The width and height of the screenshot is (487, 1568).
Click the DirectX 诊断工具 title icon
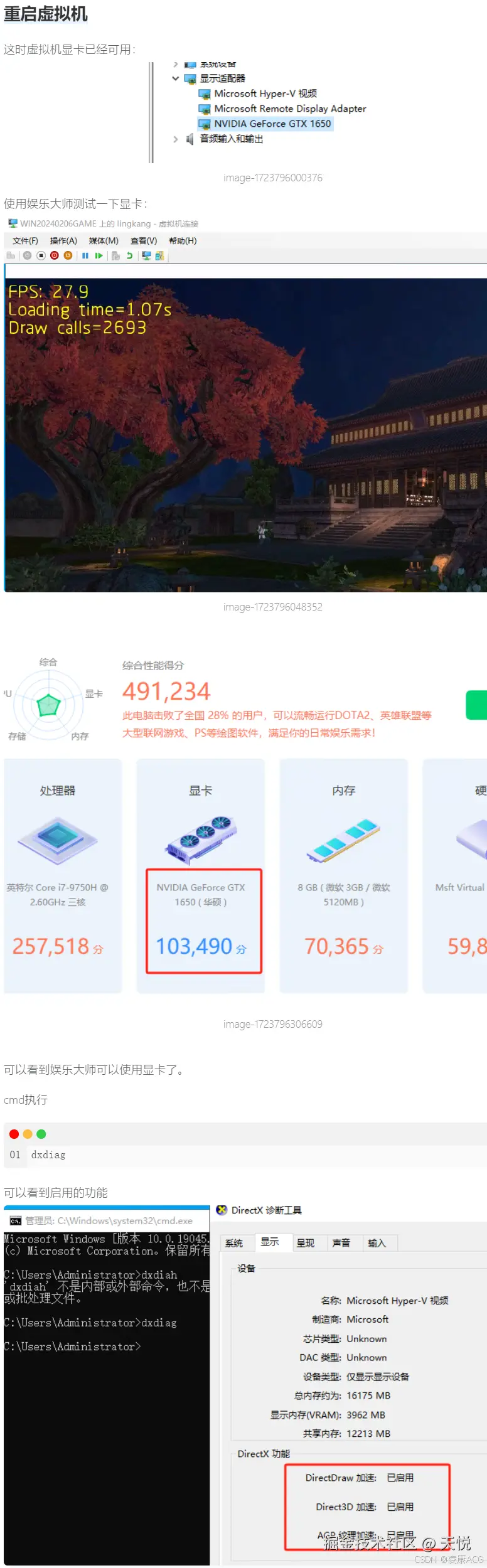pyautogui.click(x=222, y=1210)
